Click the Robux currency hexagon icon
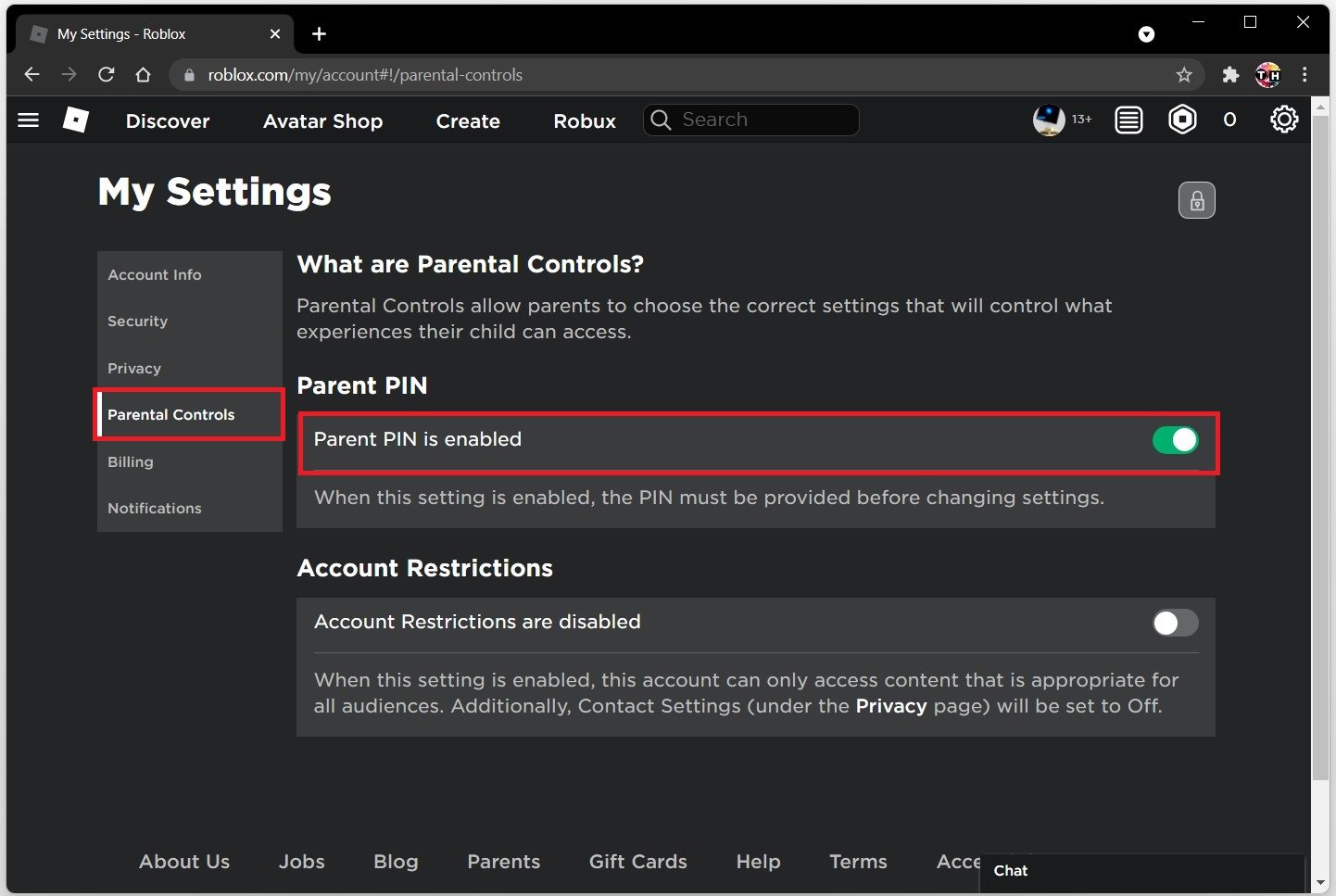Screen dimensions: 1336x896 [x=1182, y=120]
